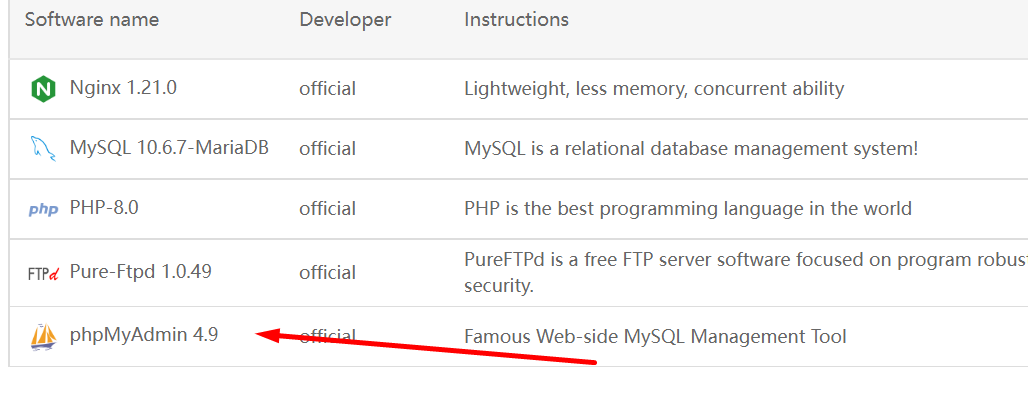Click the MySQL relational database description
This screenshot has width=1028, height=404.
point(691,149)
